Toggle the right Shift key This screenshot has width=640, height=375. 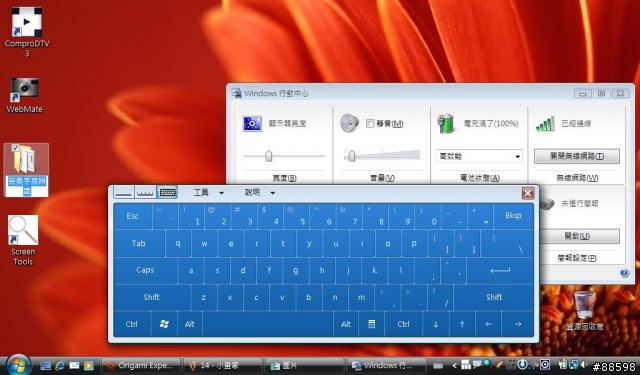click(x=494, y=297)
